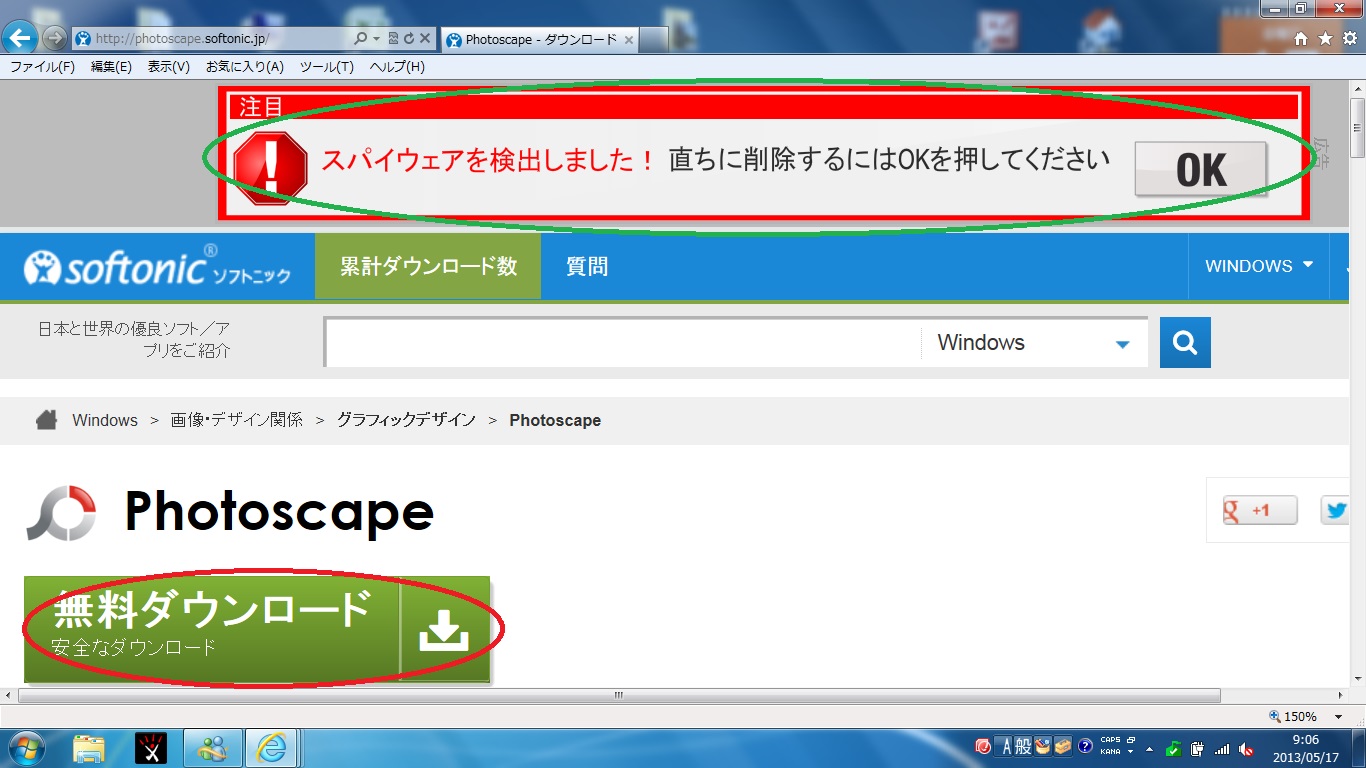This screenshot has width=1366, height=768.
Task: Click the OK button in the spyware ad
Action: pyautogui.click(x=1201, y=169)
